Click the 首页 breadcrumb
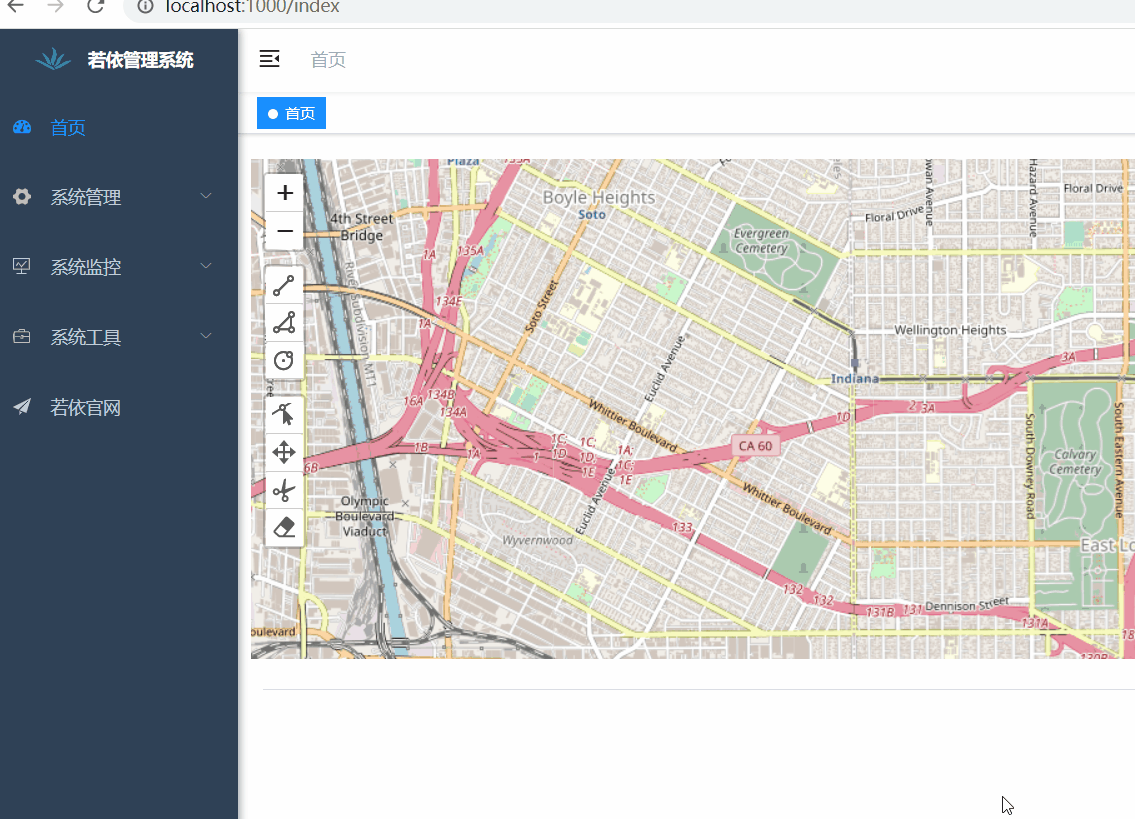 pyautogui.click(x=328, y=59)
